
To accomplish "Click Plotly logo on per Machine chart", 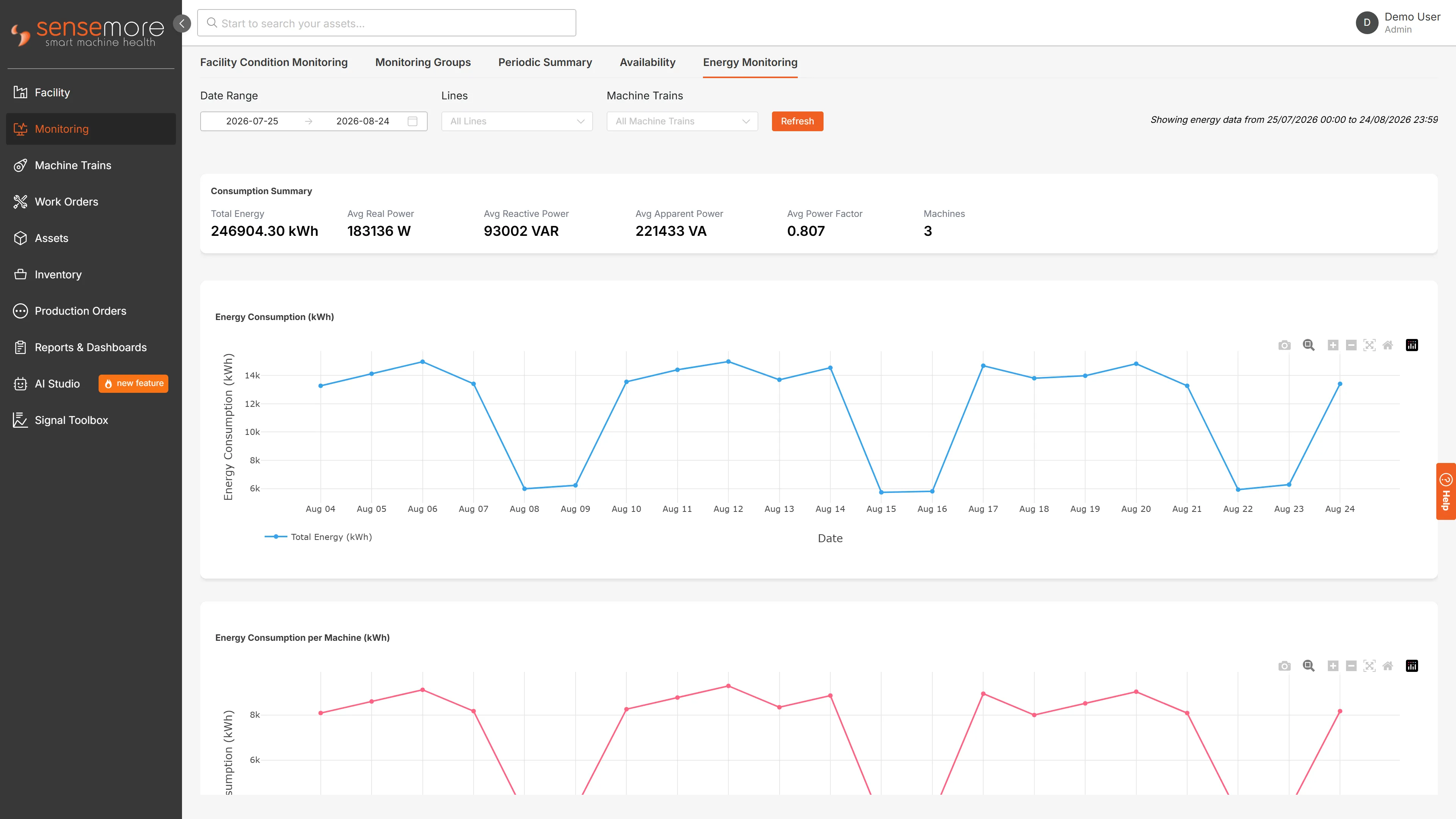I will tap(1412, 666).
